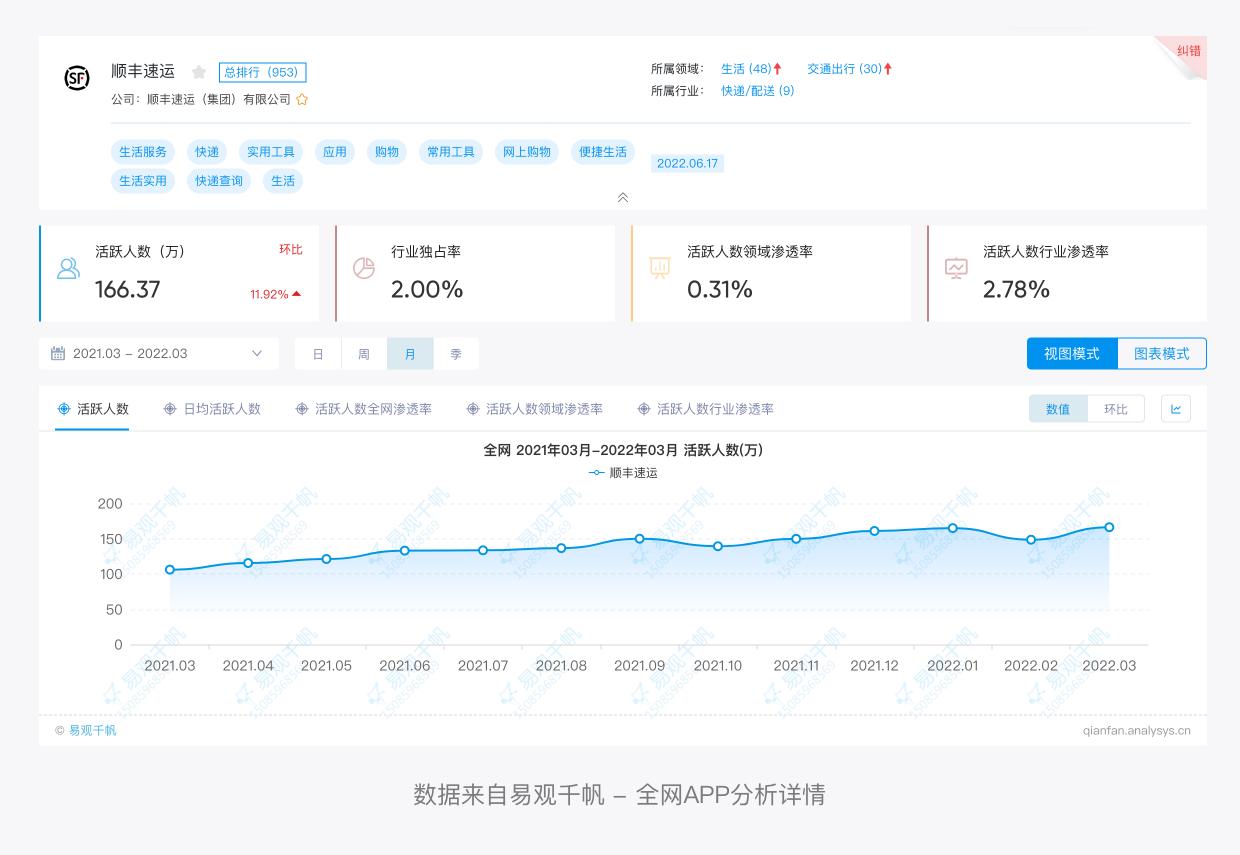
Task: Select 数值 display mode
Action: pos(1058,408)
